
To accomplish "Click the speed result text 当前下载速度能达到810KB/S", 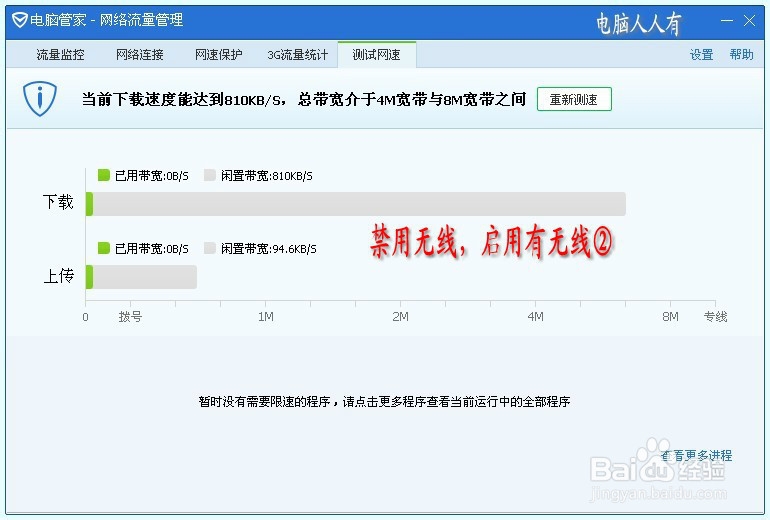I will click(183, 100).
